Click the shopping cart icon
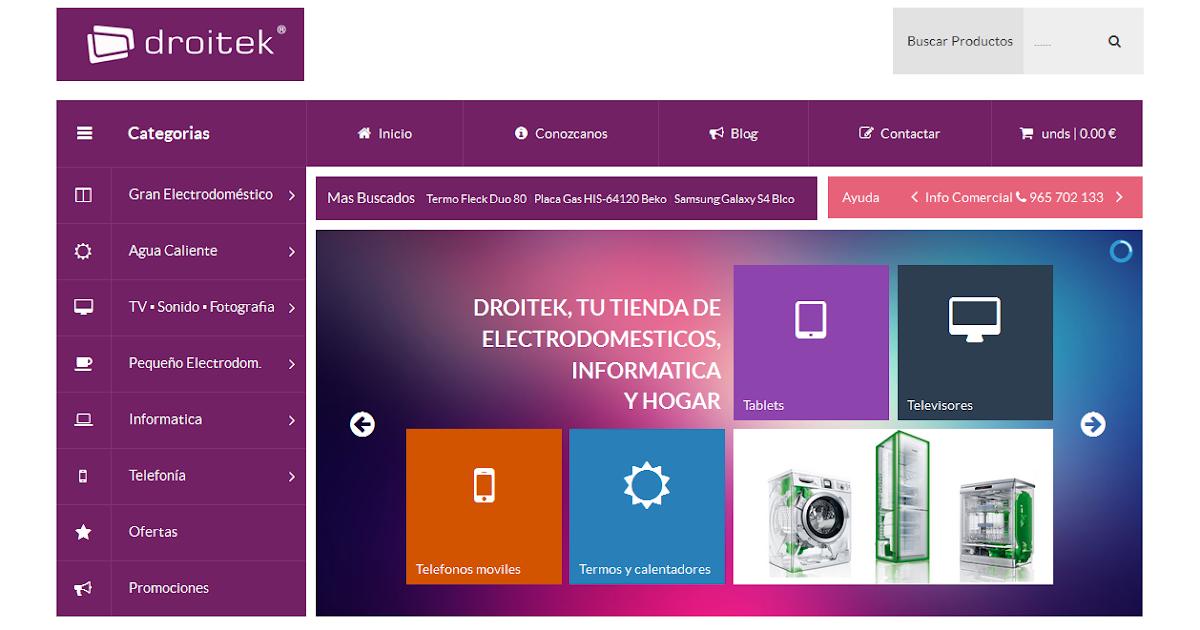The image size is (1200, 630). tap(1026, 133)
